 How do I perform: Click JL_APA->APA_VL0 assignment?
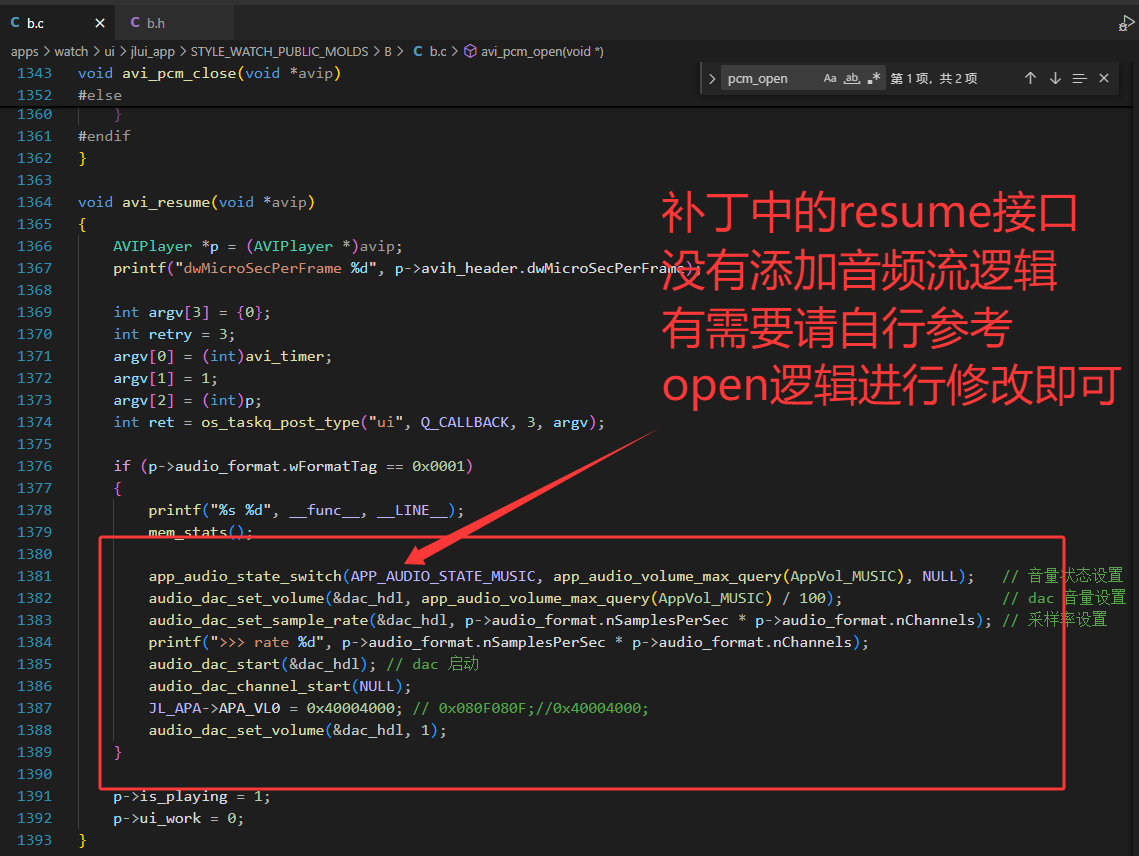tap(275, 708)
